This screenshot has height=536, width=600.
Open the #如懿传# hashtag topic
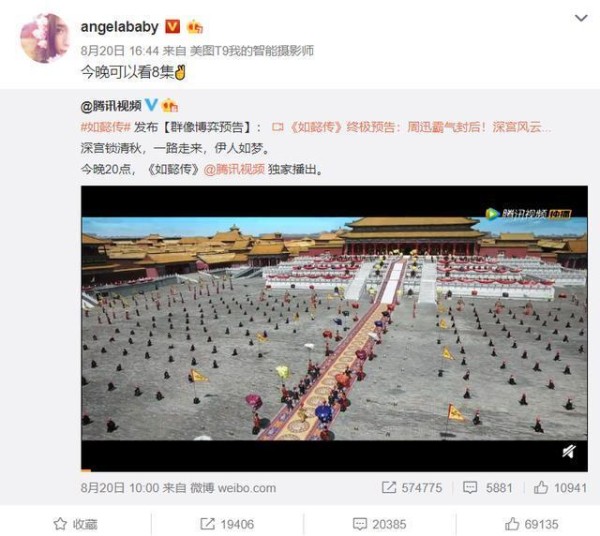coord(106,127)
